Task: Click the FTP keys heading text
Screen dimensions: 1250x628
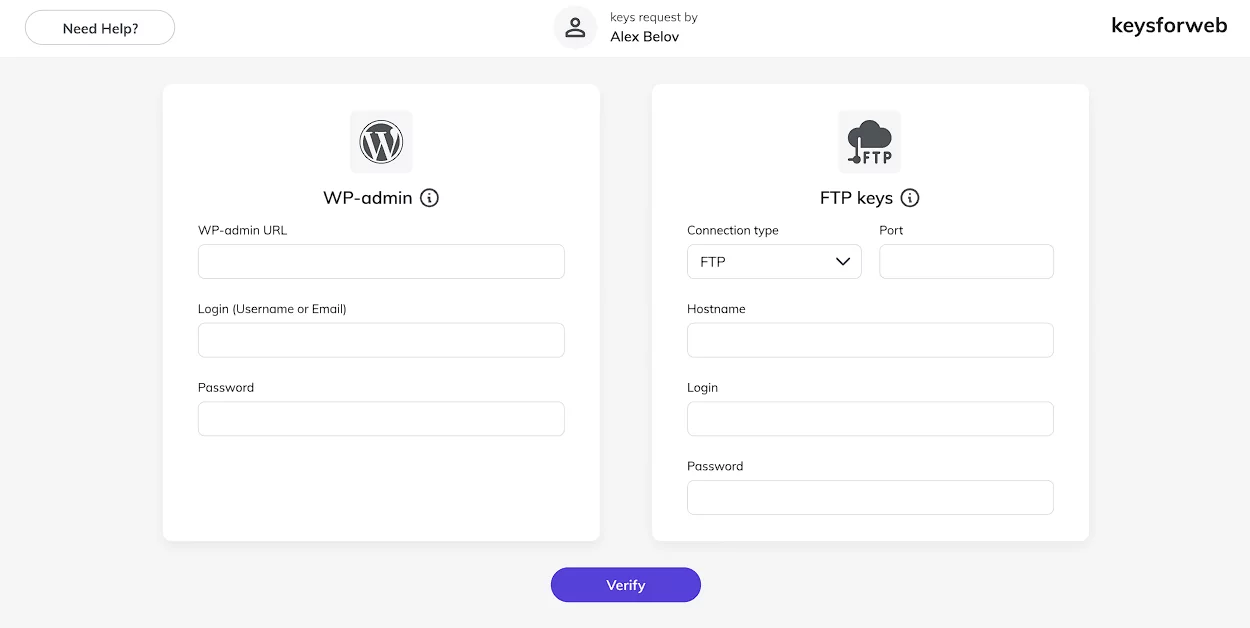Action: coord(856,198)
